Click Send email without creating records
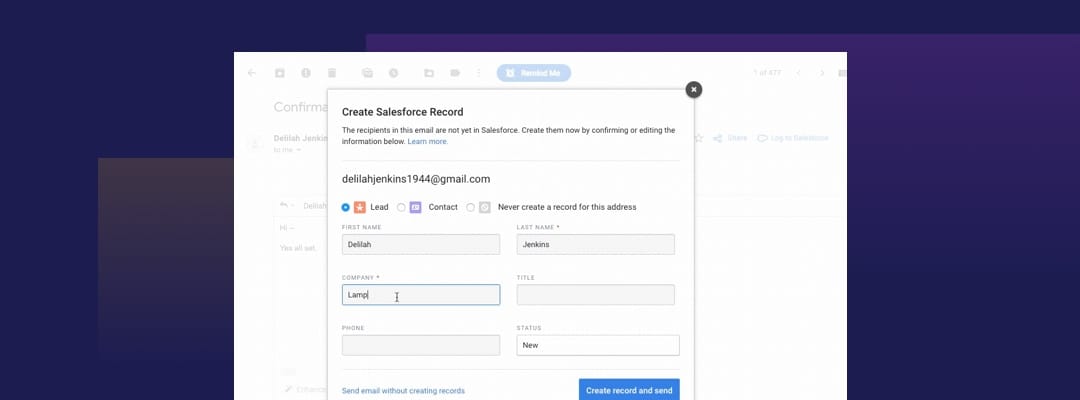The image size is (1080, 400). coord(403,390)
